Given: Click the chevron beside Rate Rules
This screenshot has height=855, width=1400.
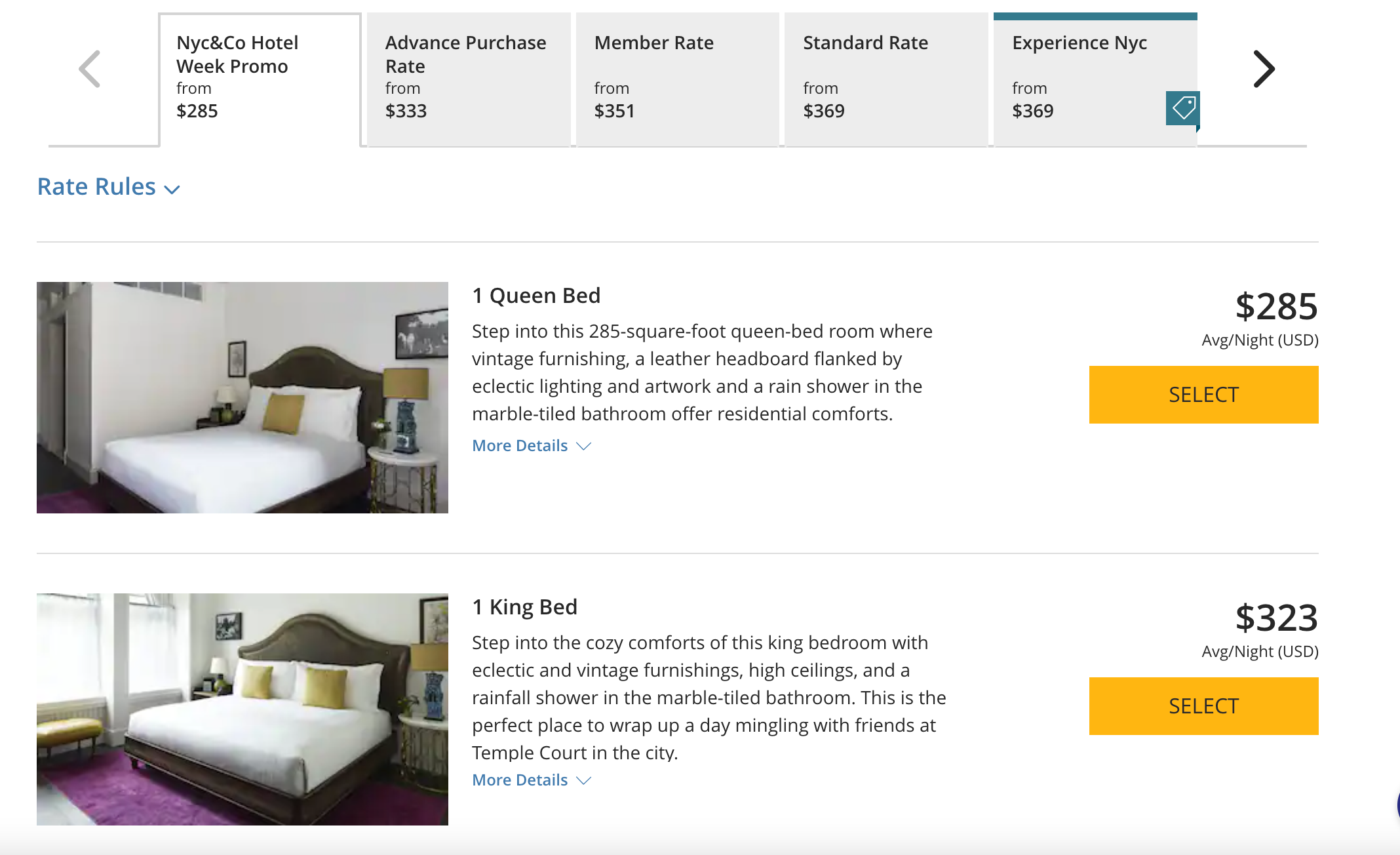Looking at the screenshot, I should 172,189.
